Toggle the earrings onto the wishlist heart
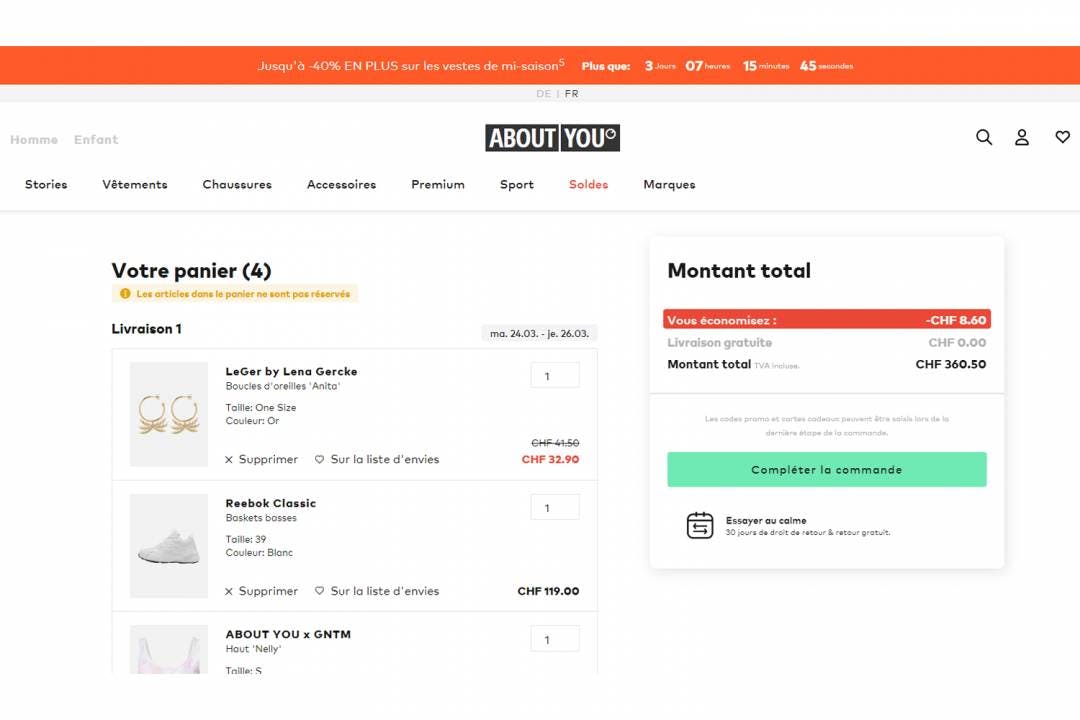1080x720 pixels. coord(319,459)
